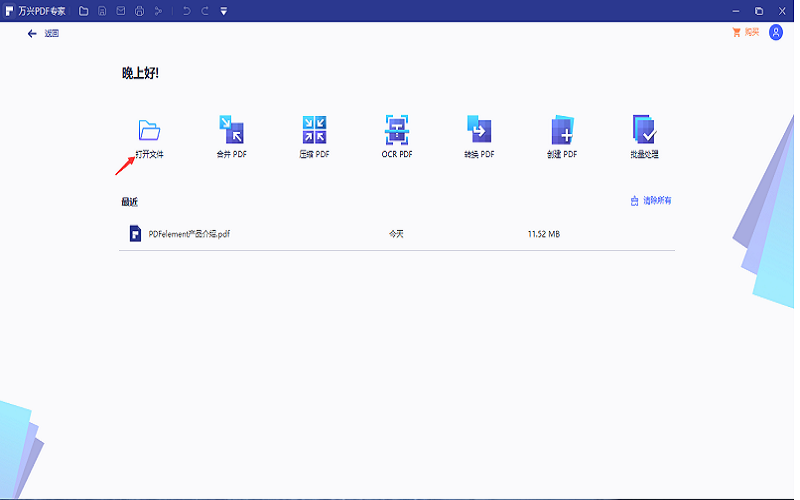The width and height of the screenshot is (800, 500).
Task: Click the redo arrow in title bar
Action: (205, 11)
